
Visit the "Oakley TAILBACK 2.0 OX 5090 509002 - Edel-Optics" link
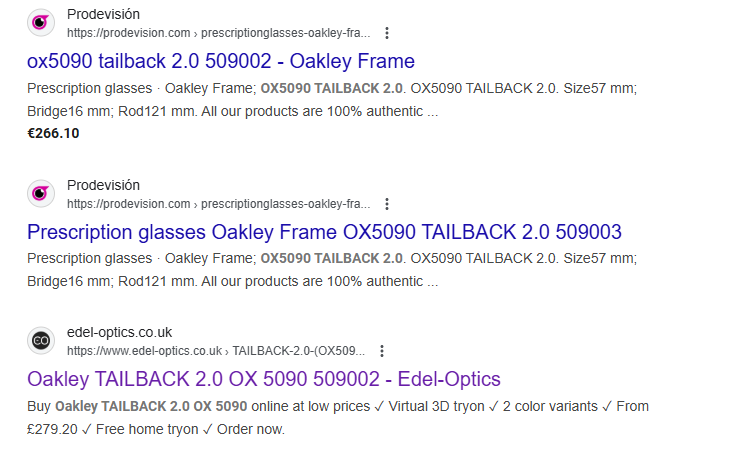[x=264, y=379]
